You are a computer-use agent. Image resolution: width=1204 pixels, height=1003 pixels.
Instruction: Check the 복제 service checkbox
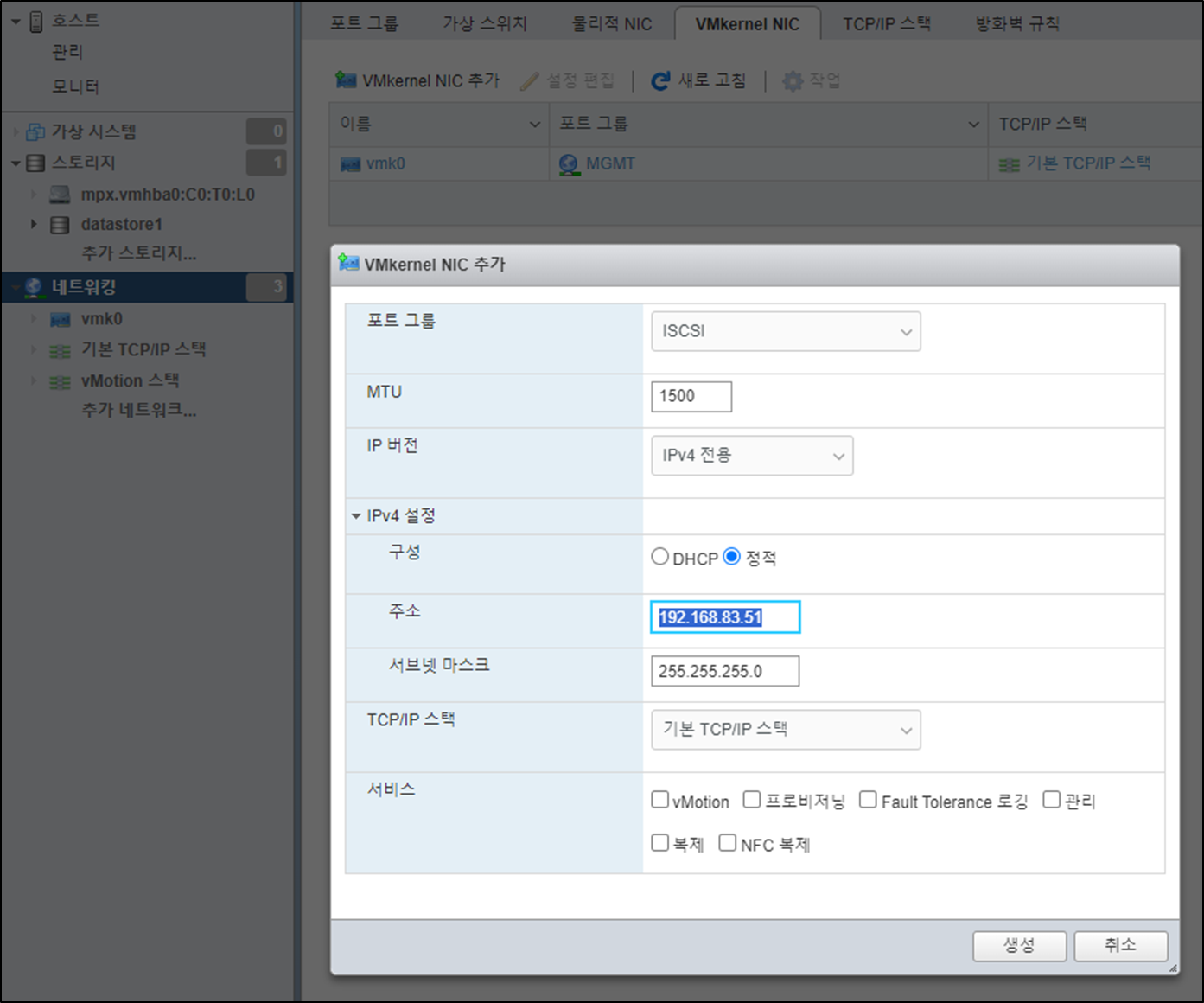660,842
